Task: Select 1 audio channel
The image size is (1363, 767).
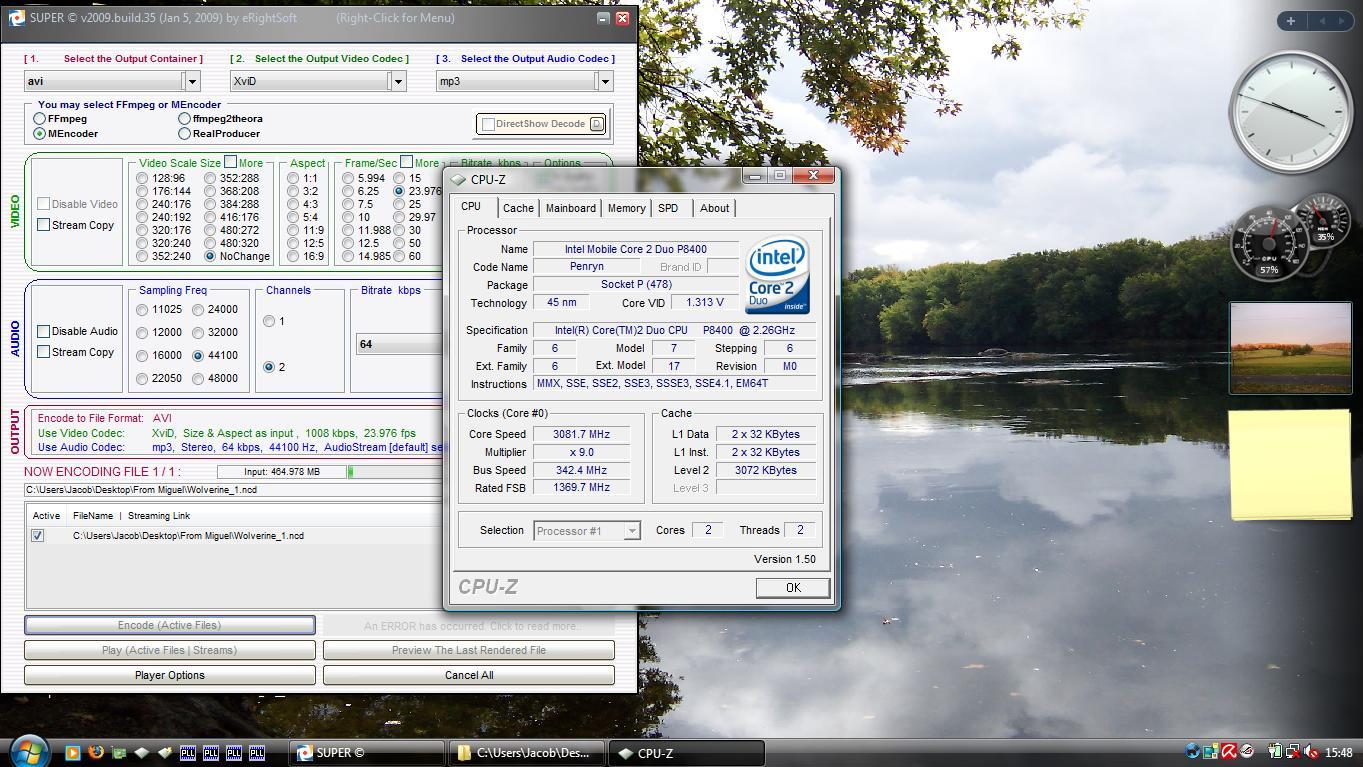Action: click(x=269, y=321)
